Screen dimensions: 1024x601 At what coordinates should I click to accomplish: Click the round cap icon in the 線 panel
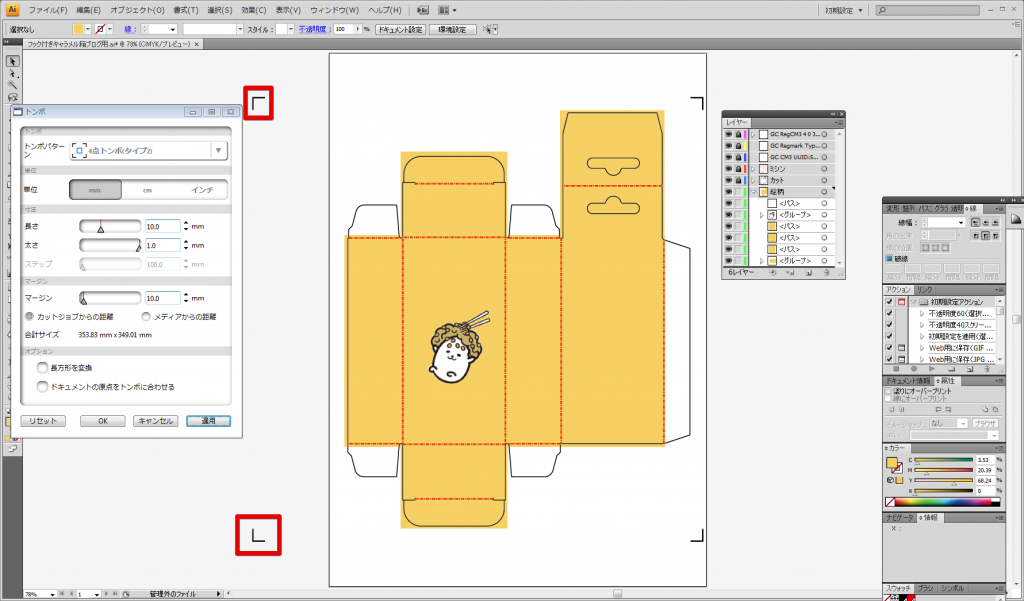pyautogui.click(x=986, y=222)
